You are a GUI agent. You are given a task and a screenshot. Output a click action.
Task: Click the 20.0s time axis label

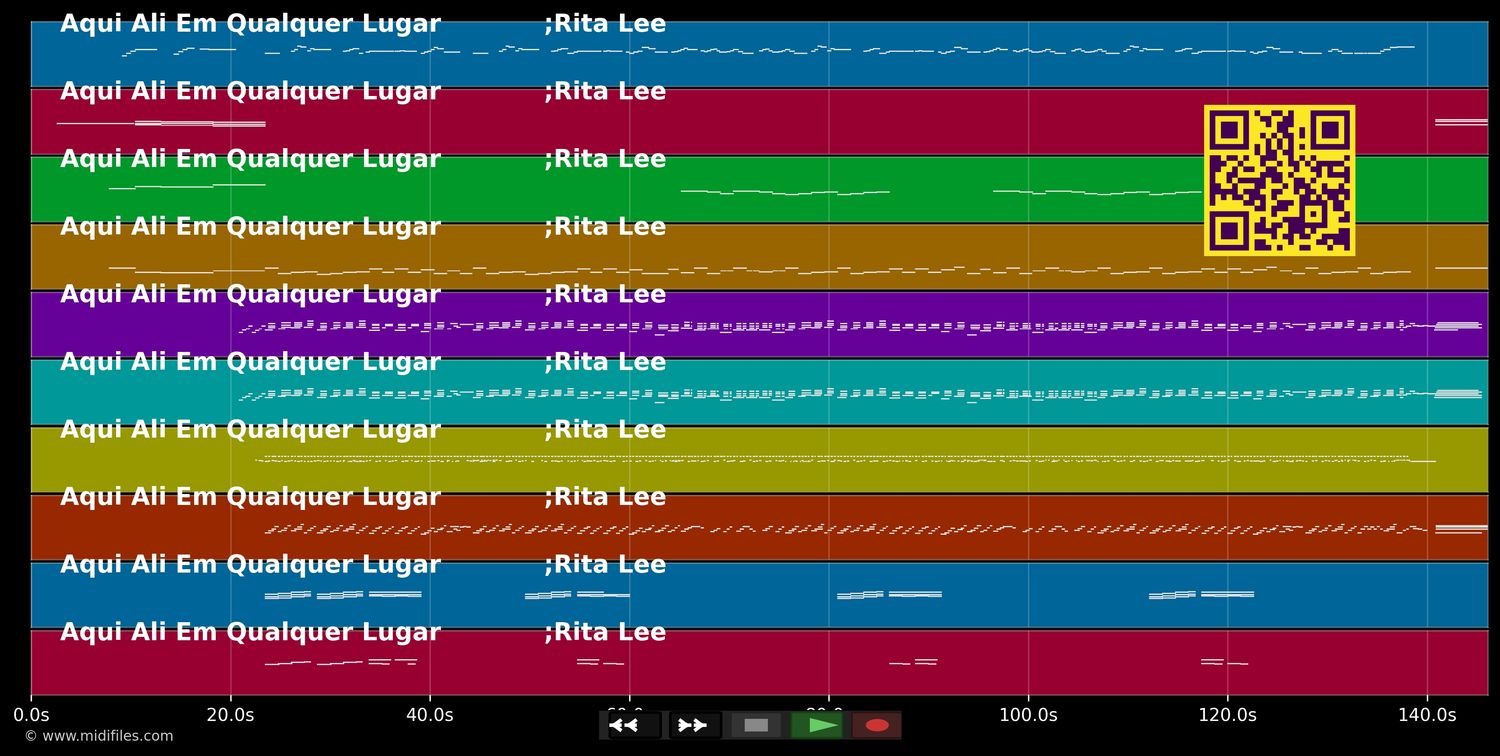pos(230,715)
